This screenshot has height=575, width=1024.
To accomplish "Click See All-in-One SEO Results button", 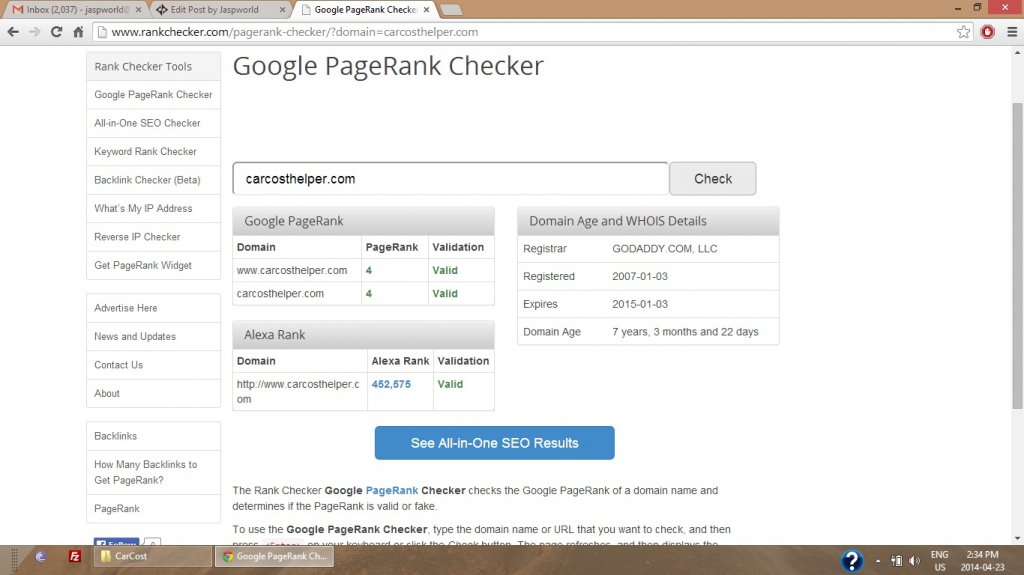I will click(494, 443).
